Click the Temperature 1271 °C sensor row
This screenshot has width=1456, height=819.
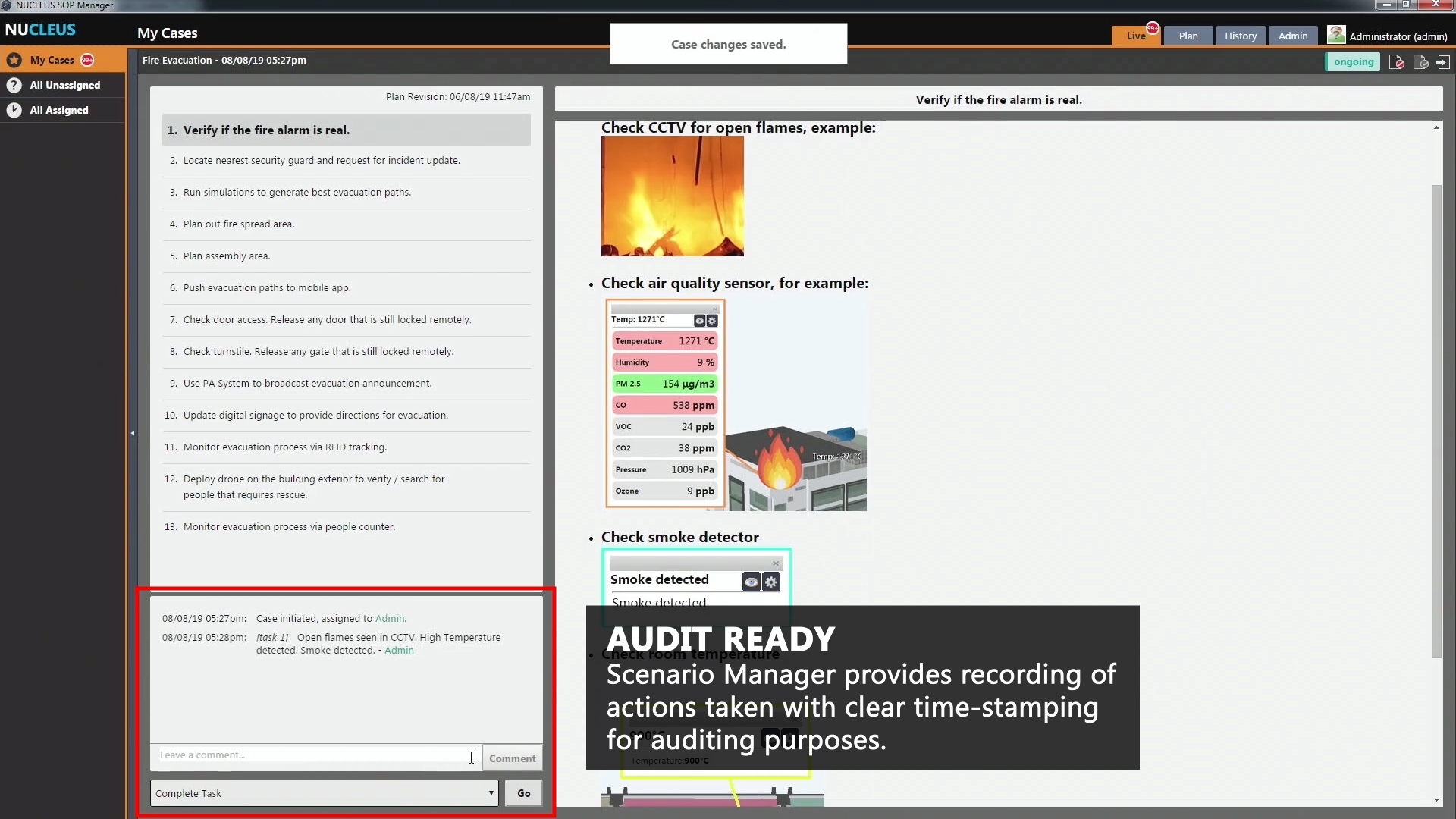pos(664,341)
